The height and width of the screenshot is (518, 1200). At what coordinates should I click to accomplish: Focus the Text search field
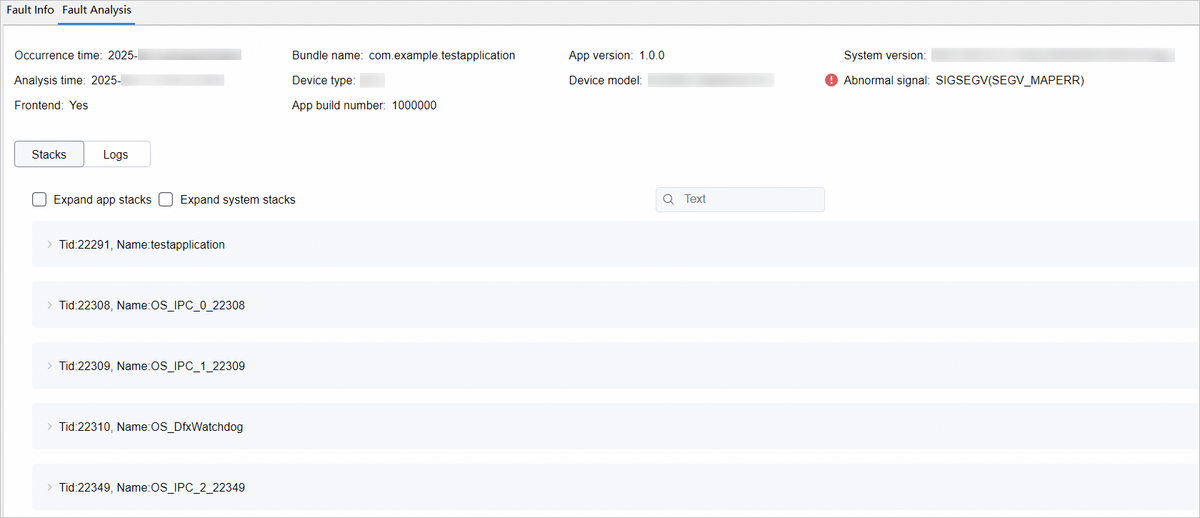click(x=750, y=200)
